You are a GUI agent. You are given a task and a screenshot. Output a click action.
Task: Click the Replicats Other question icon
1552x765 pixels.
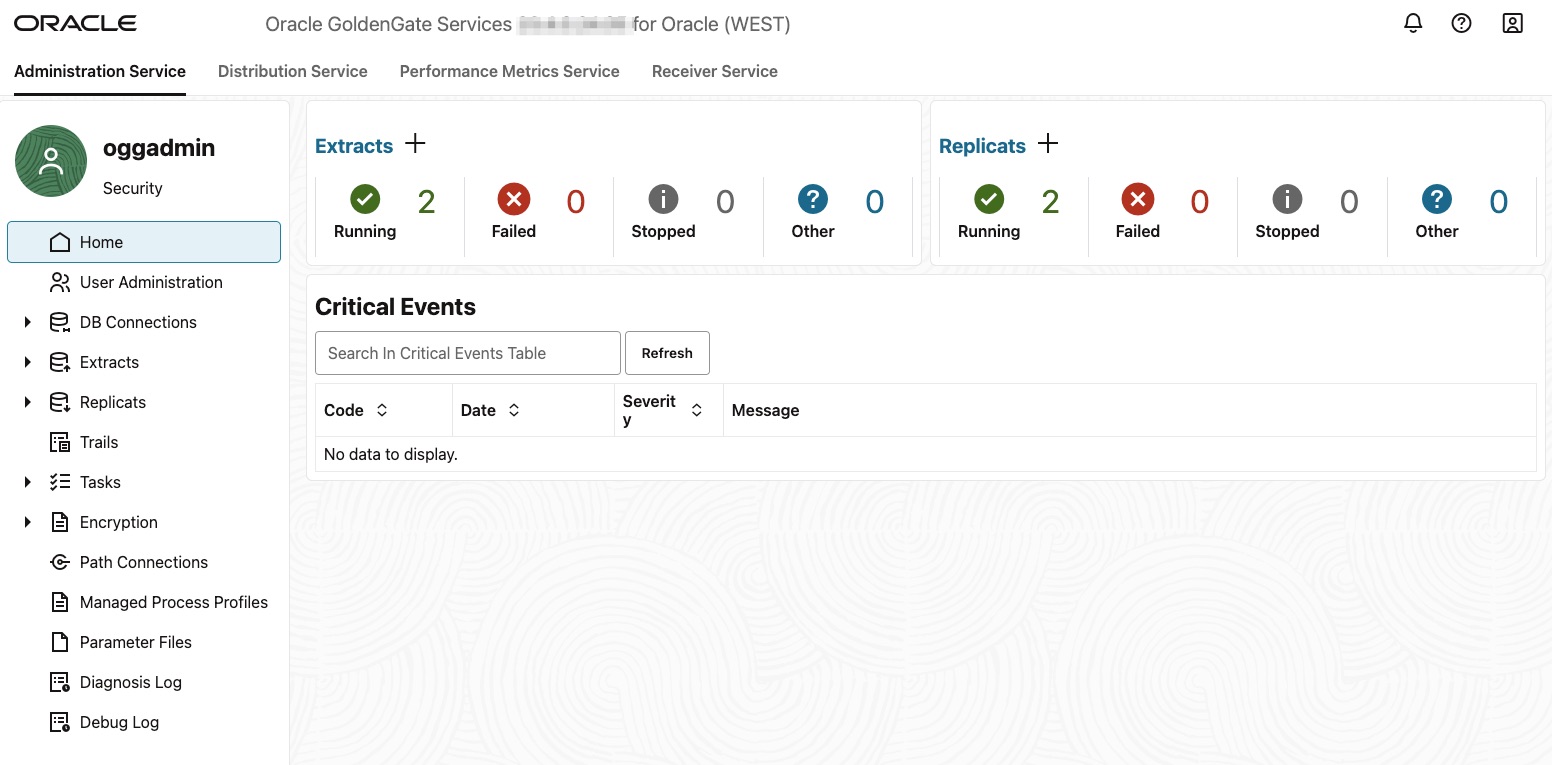pyautogui.click(x=1437, y=200)
